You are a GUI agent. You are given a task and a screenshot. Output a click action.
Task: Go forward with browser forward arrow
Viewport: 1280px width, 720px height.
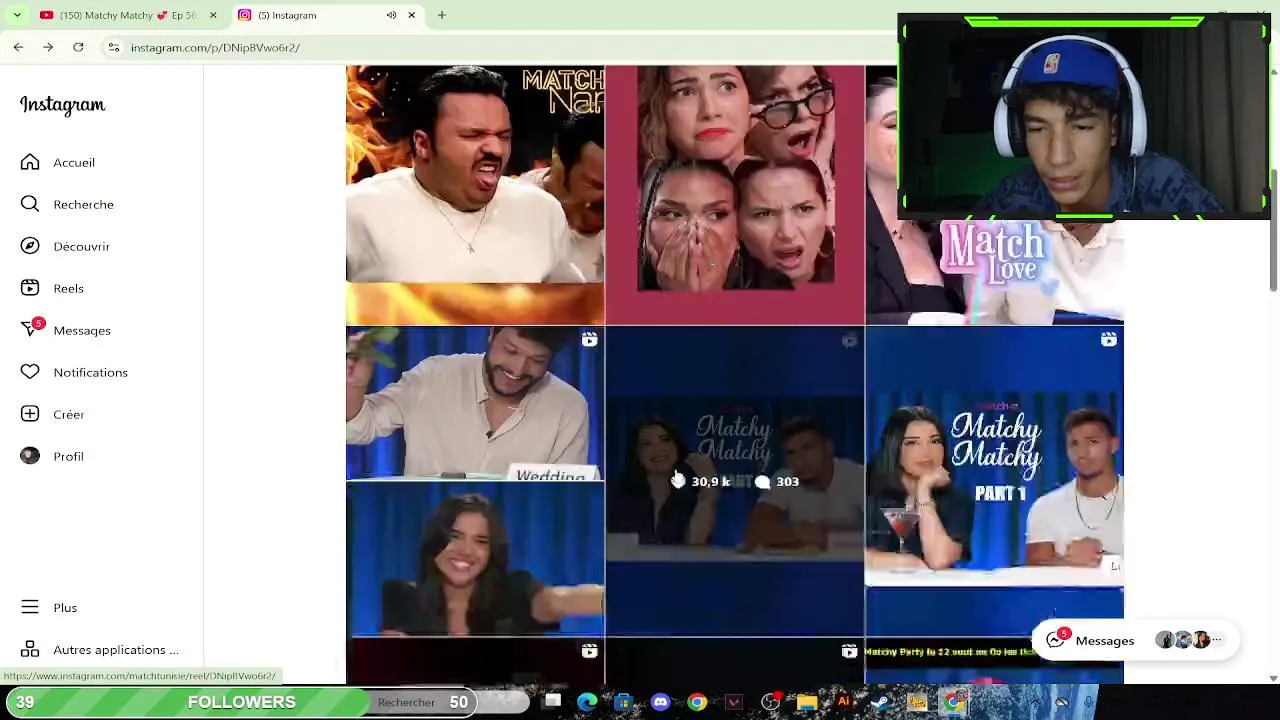point(48,47)
